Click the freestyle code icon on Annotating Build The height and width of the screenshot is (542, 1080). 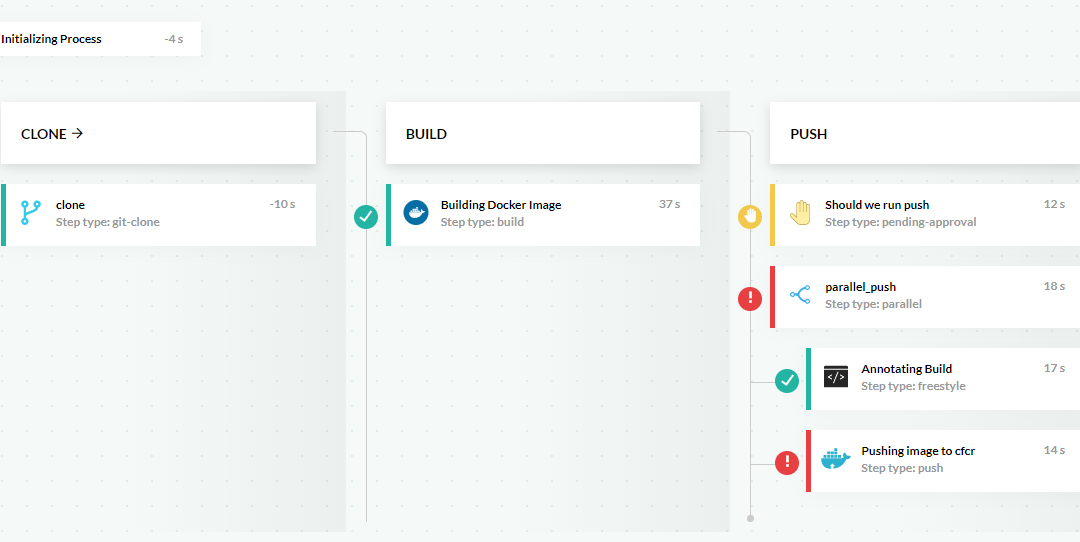836,377
